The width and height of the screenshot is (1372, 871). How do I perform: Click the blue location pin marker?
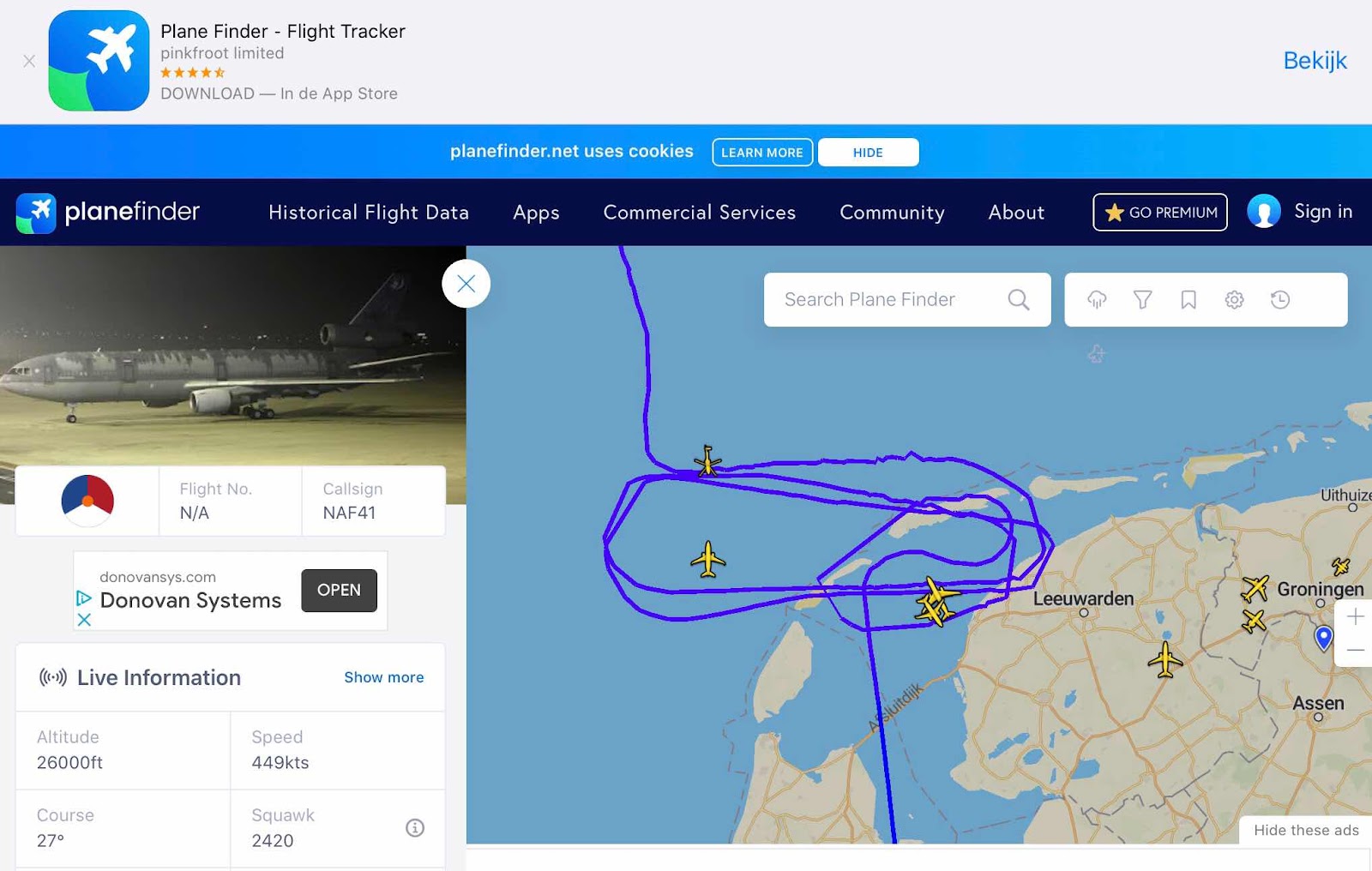pyautogui.click(x=1324, y=638)
